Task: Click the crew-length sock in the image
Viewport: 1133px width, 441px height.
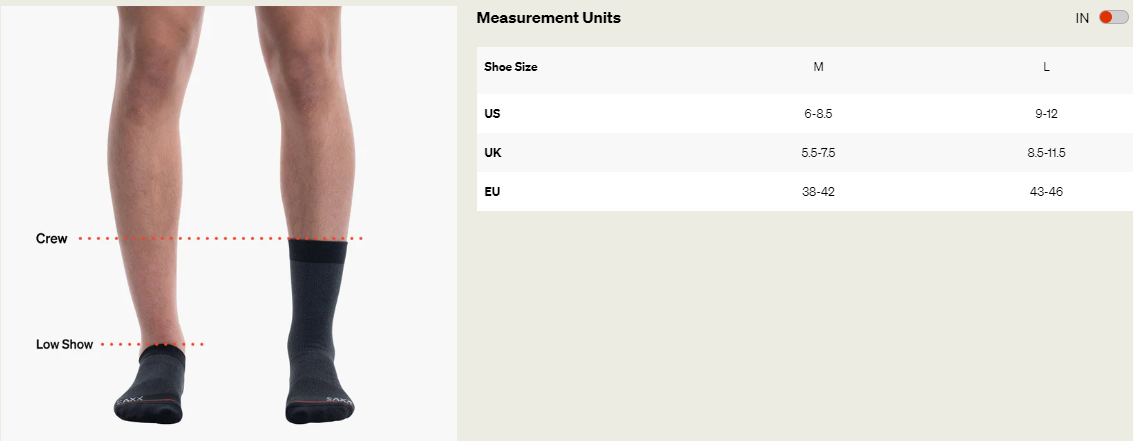Action: click(x=316, y=320)
